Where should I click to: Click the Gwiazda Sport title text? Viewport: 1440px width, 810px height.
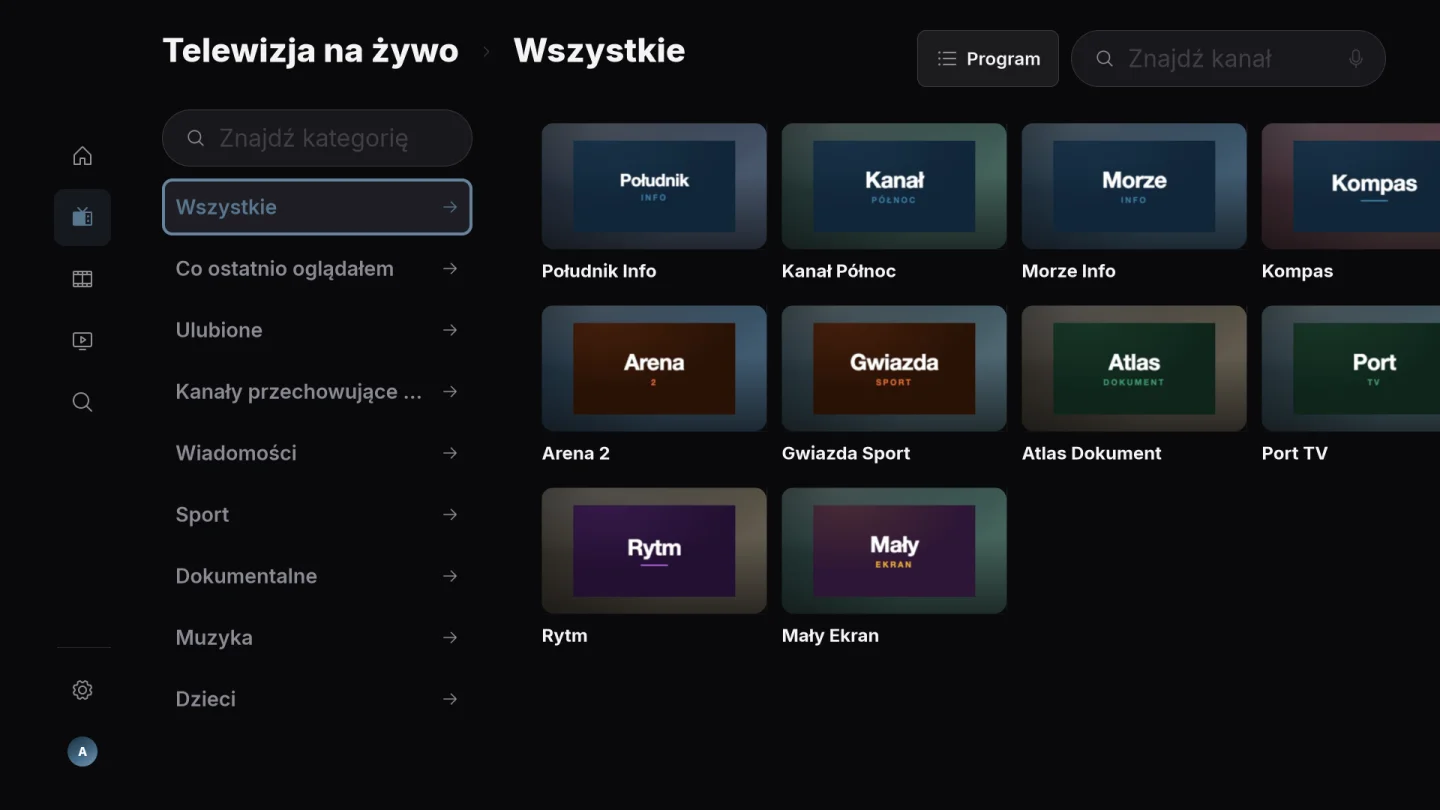[846, 453]
